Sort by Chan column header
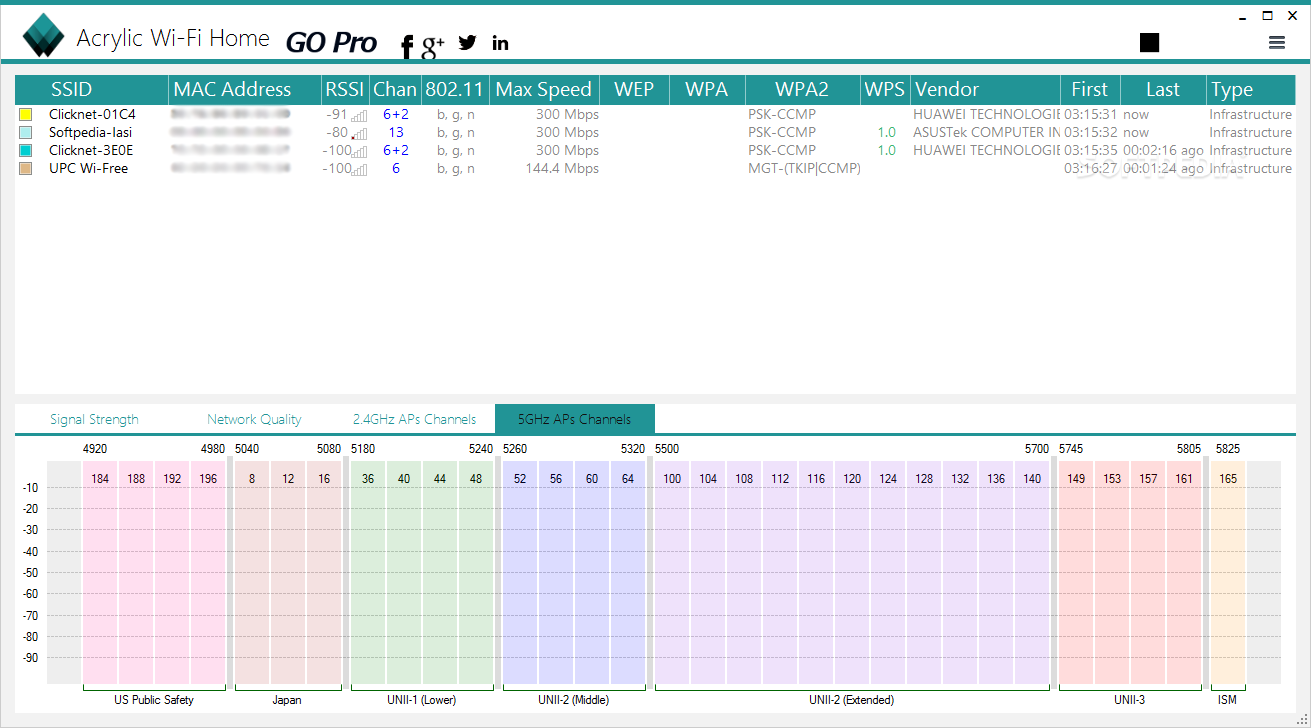1311x728 pixels. coord(395,89)
